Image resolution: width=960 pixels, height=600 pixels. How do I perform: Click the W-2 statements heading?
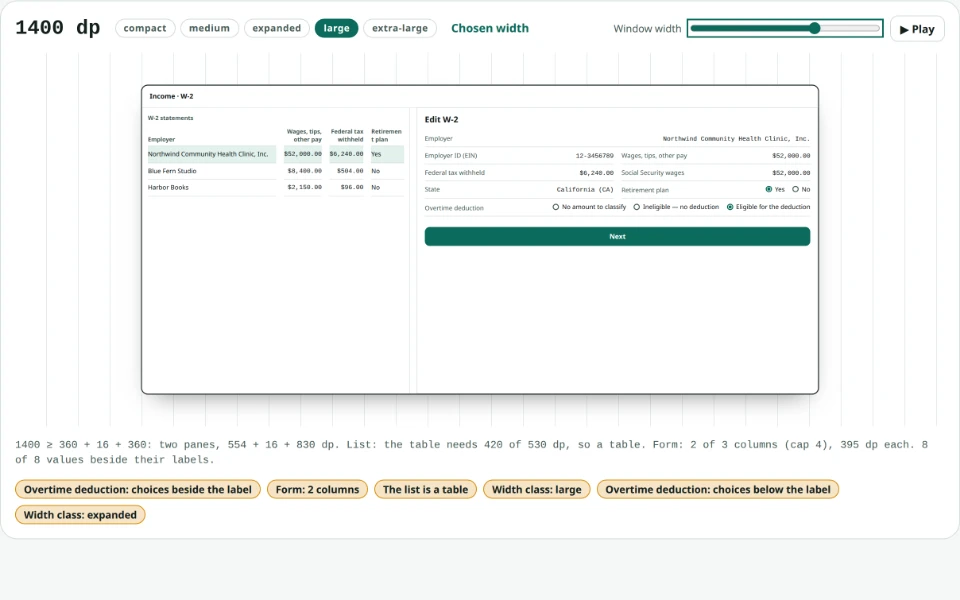(170, 118)
